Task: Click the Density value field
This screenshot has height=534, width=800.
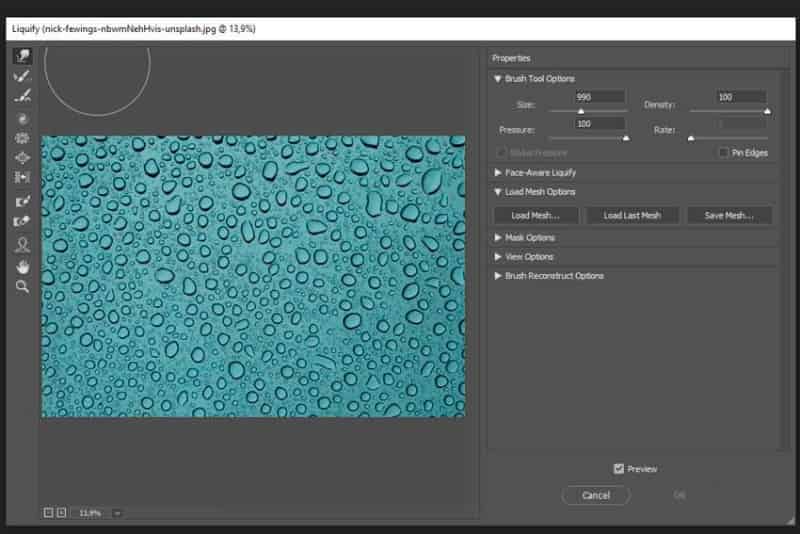Action: (x=741, y=97)
